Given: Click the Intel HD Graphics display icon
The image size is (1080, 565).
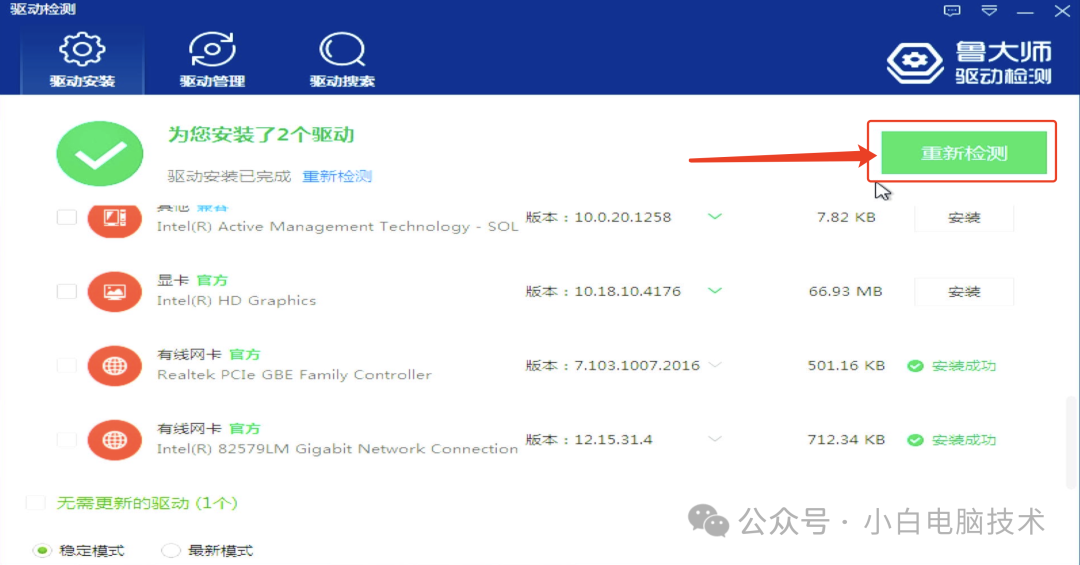Looking at the screenshot, I should pos(114,291).
